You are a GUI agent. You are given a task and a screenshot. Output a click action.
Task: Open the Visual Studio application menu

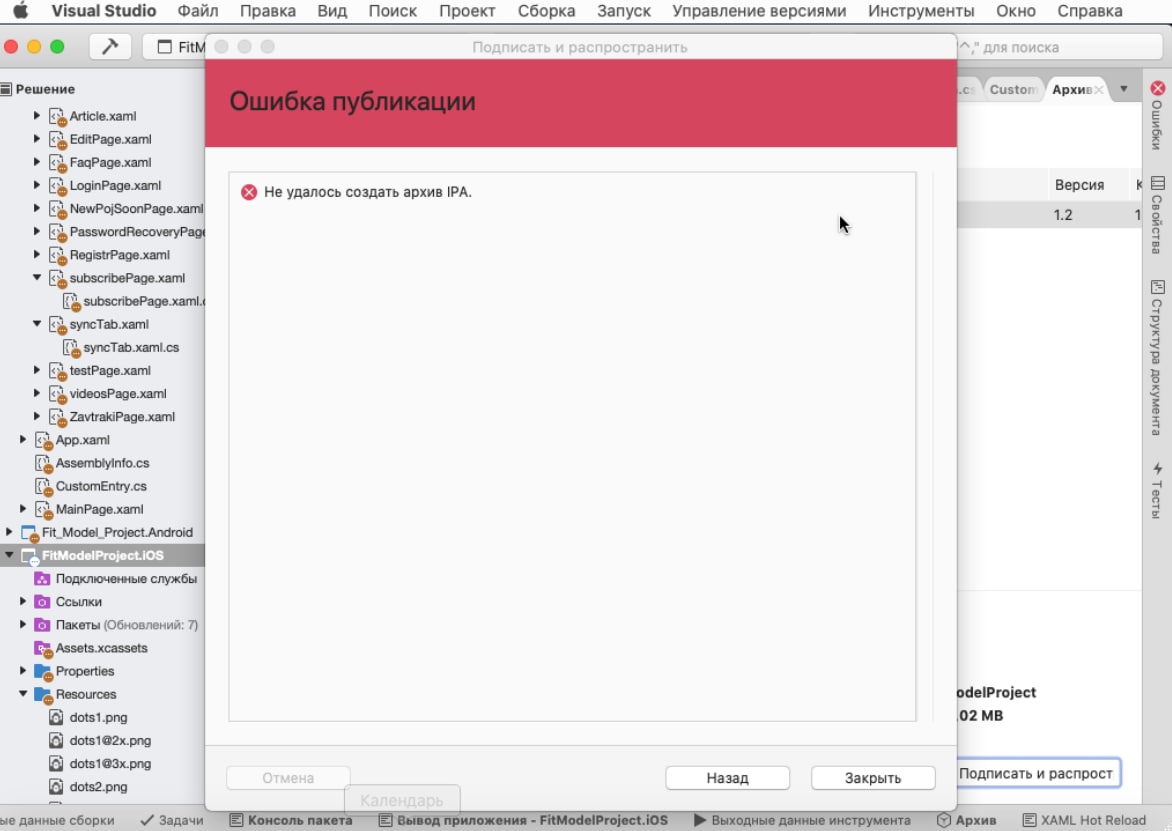pyautogui.click(x=103, y=10)
